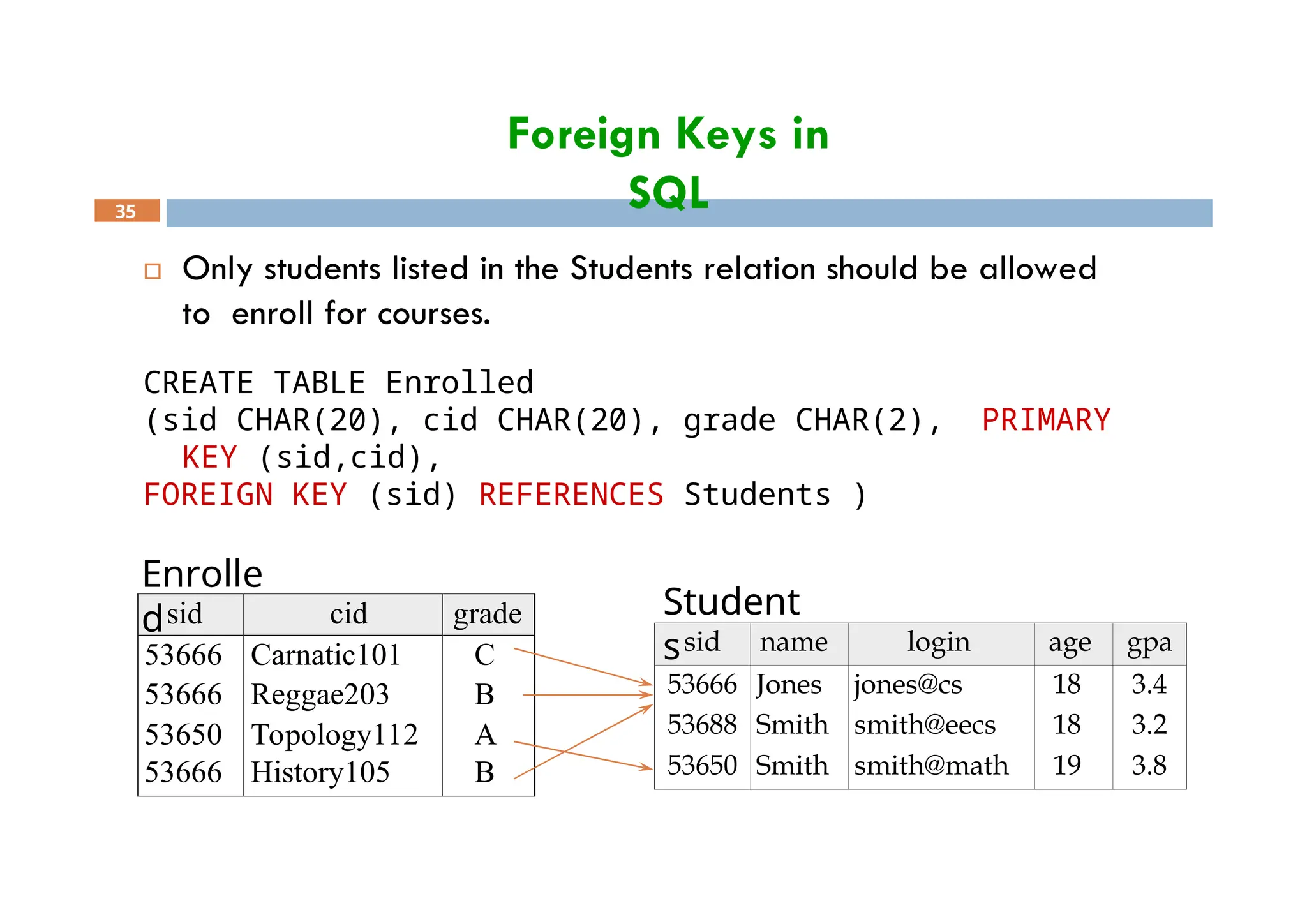
Task: Click the jones@cs login cell
Action: pos(907,685)
